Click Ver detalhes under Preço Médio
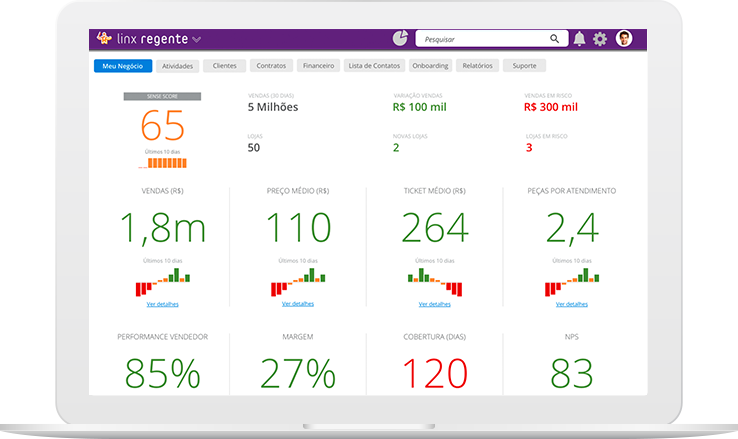The height and width of the screenshot is (439, 738). pyautogui.click(x=298, y=303)
